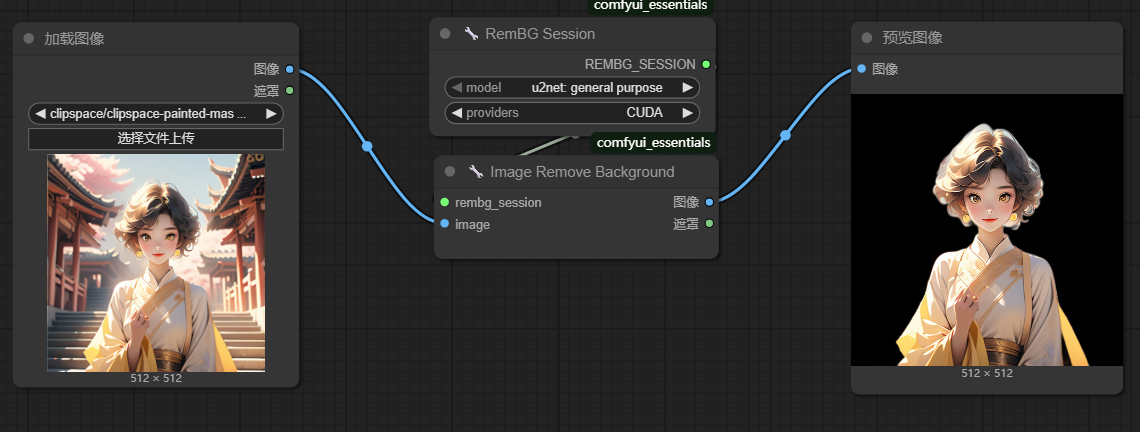Select next model with right arrow
Screen dimensions: 1140x432
[687, 88]
